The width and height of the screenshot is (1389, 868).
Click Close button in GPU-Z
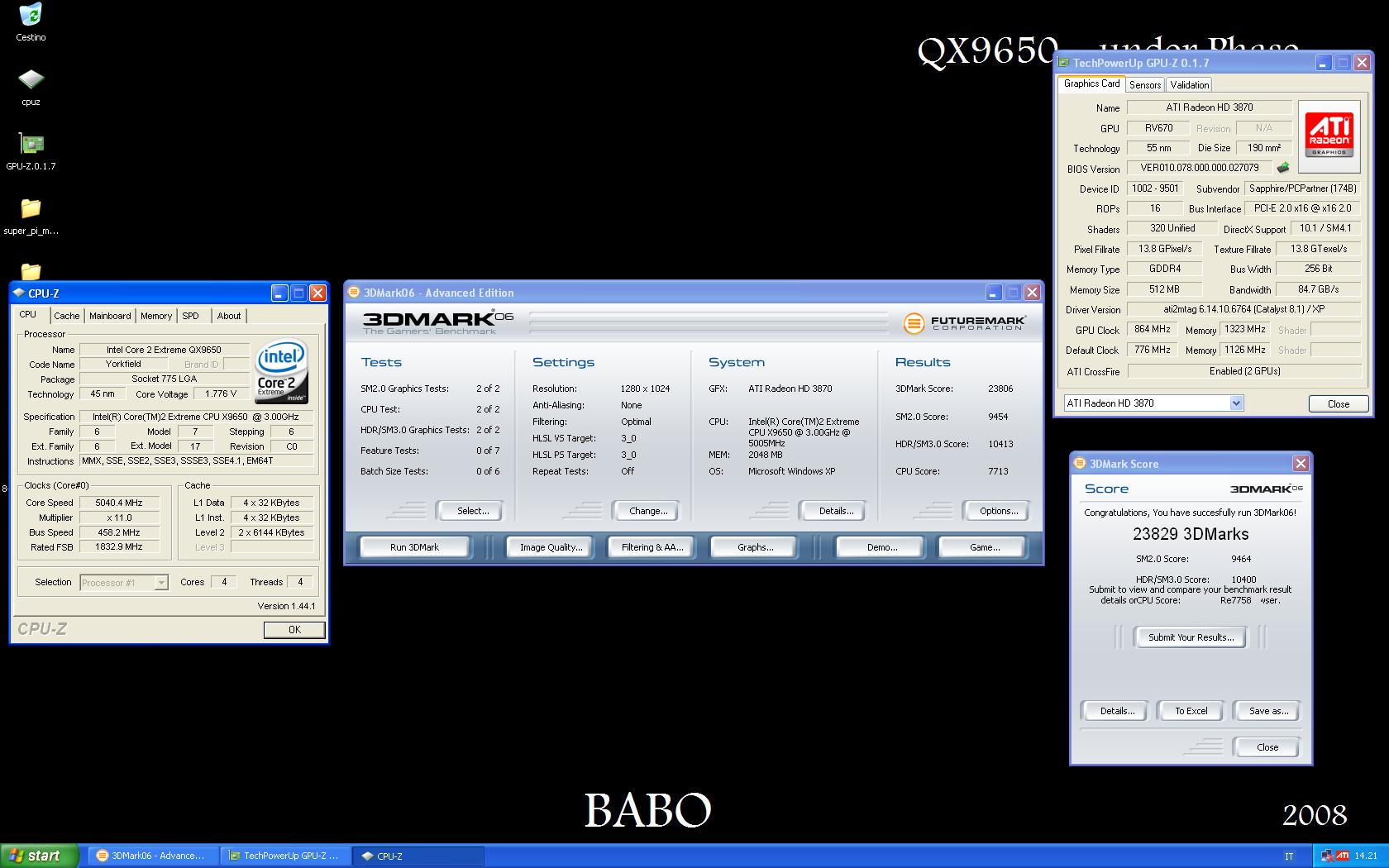(x=1338, y=404)
